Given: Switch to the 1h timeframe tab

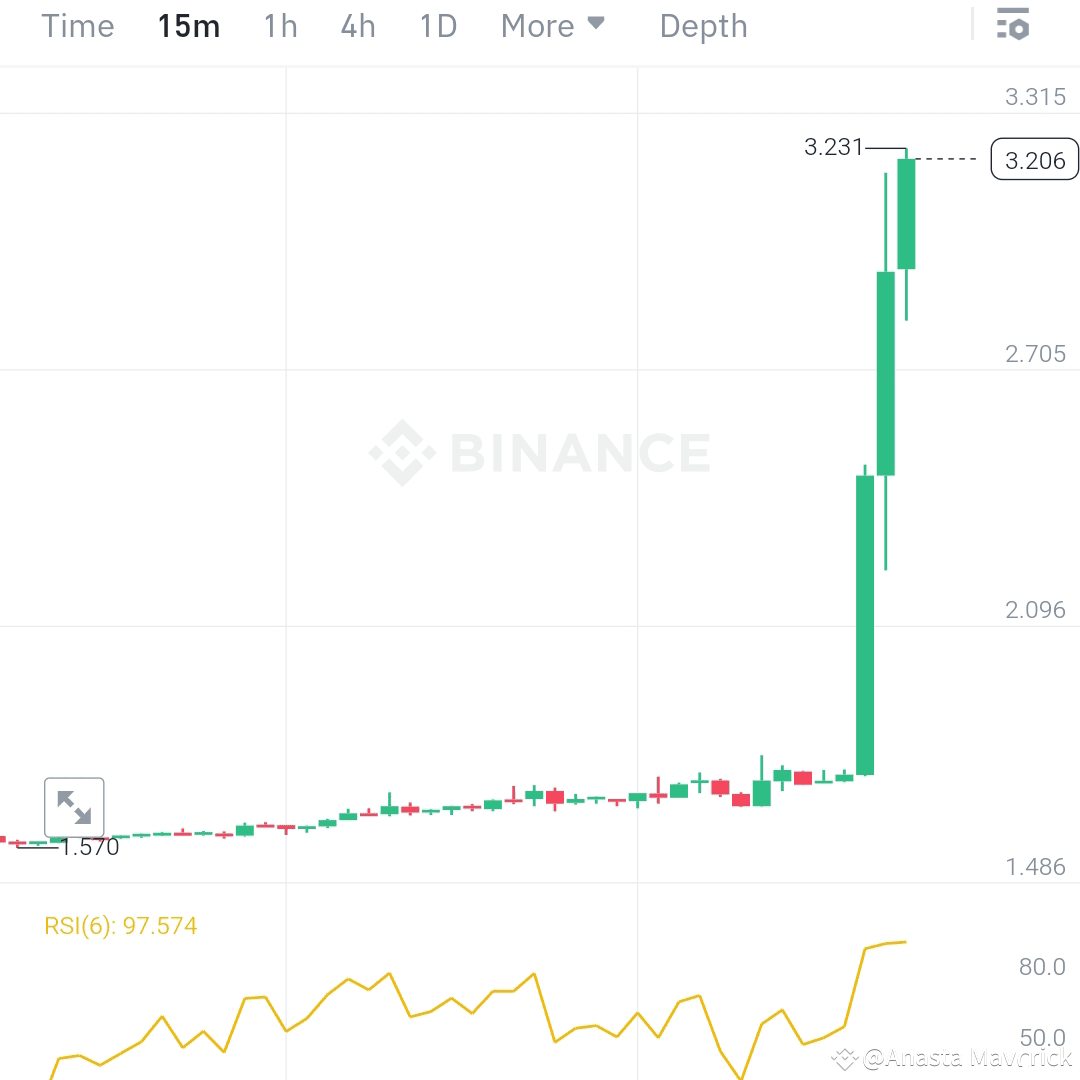Looking at the screenshot, I should tap(279, 26).
